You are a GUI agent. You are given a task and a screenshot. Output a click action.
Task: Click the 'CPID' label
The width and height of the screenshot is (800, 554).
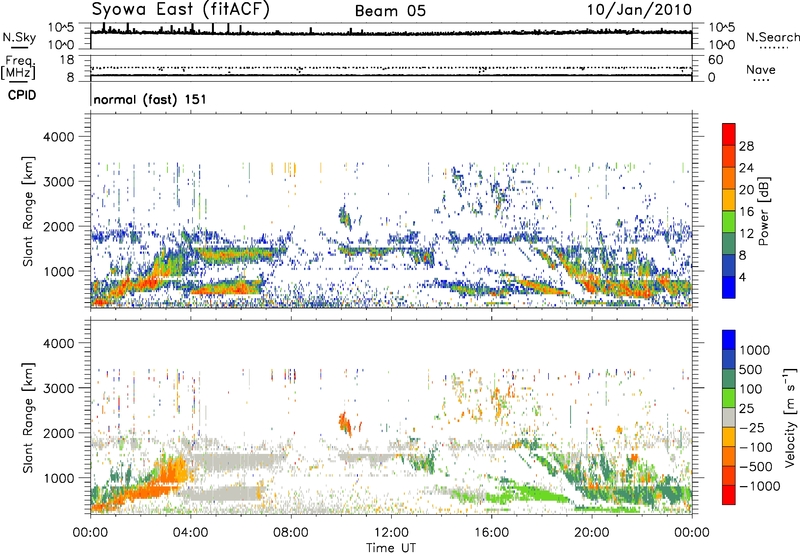pos(22,95)
